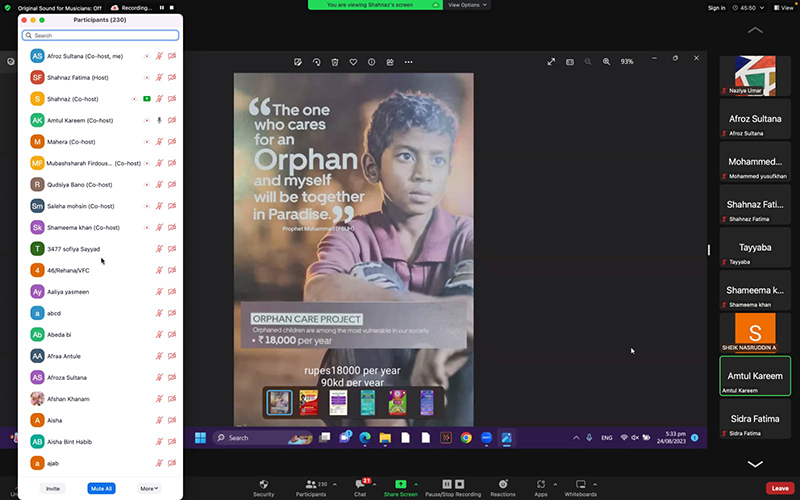
Task: Open Chat in the Zoom toolbar
Action: pyautogui.click(x=361, y=488)
